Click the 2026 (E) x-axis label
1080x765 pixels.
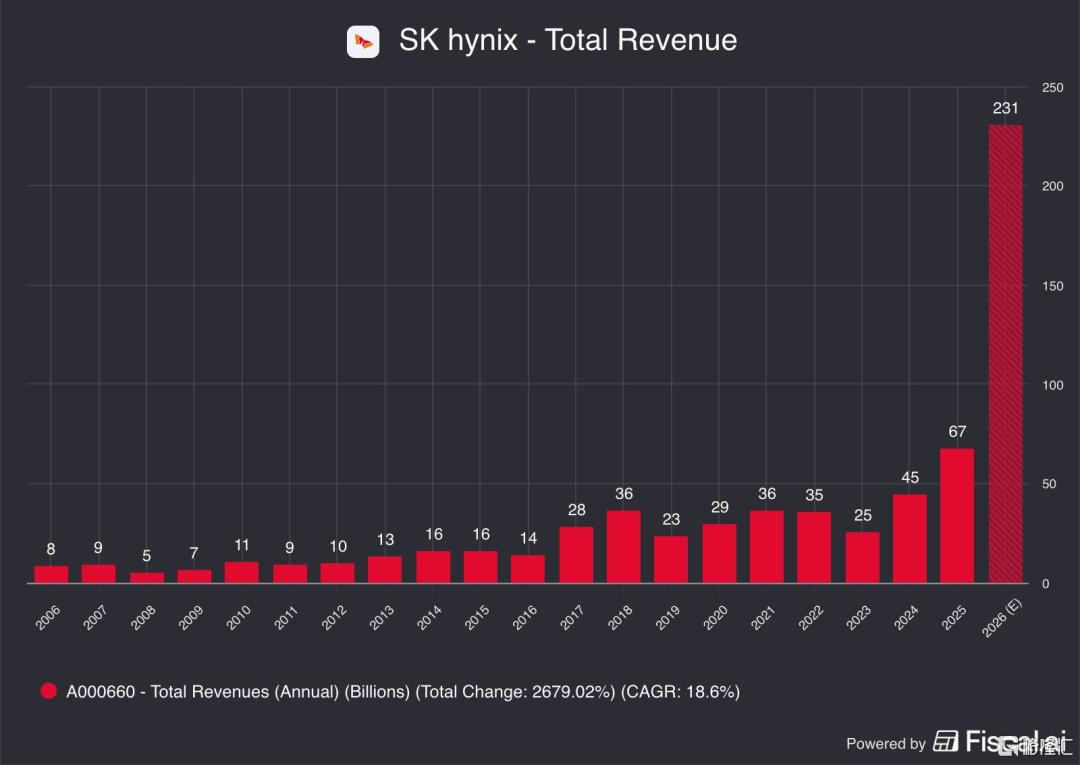click(x=1002, y=619)
